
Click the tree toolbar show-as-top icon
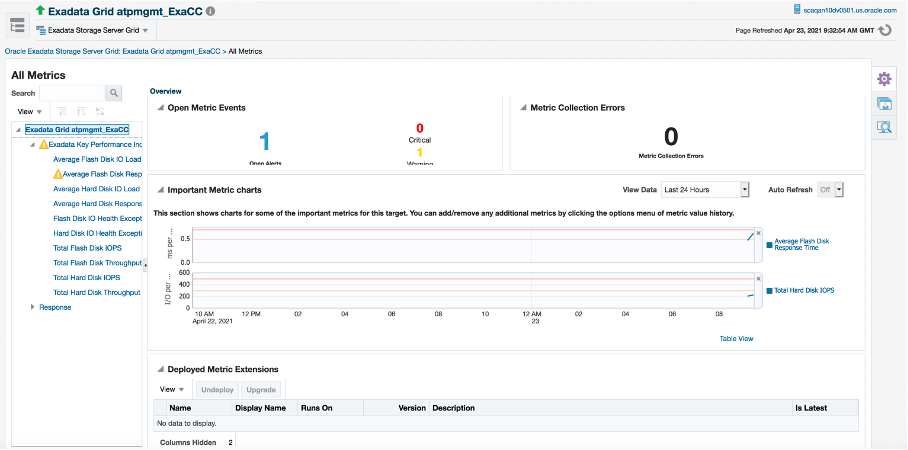tap(100, 111)
